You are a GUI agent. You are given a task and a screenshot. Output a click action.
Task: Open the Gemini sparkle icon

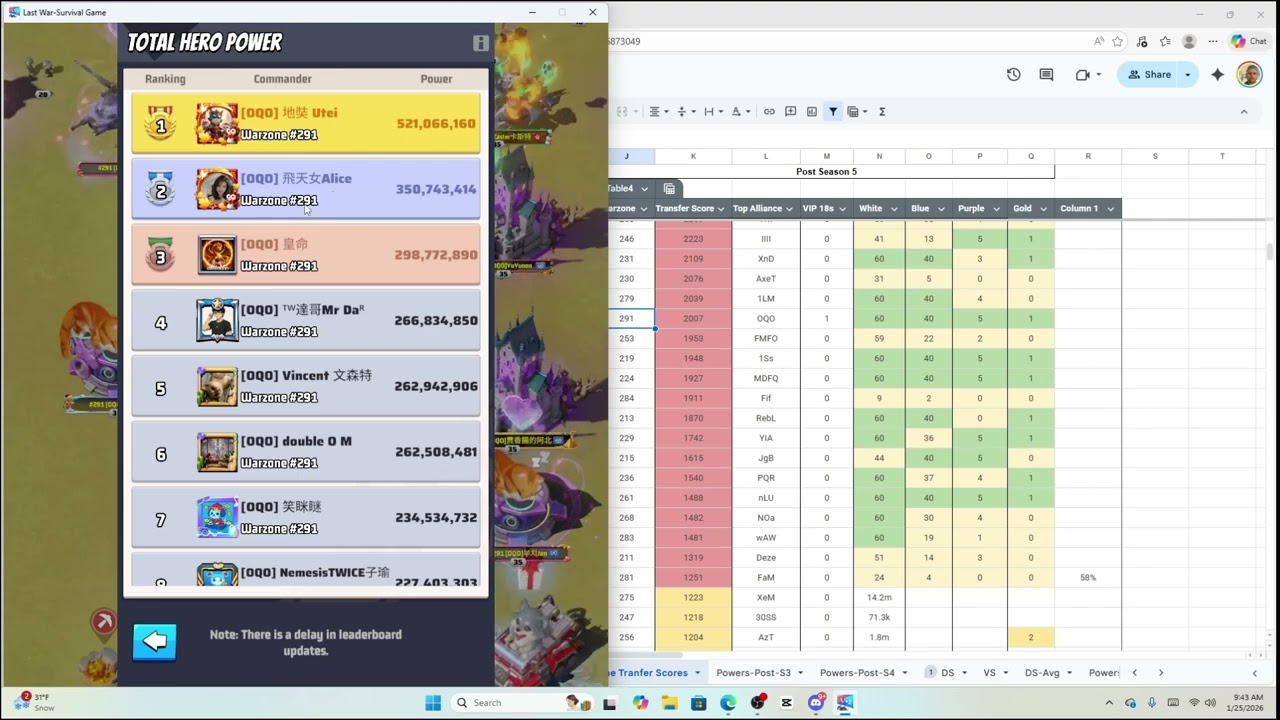click(1217, 75)
